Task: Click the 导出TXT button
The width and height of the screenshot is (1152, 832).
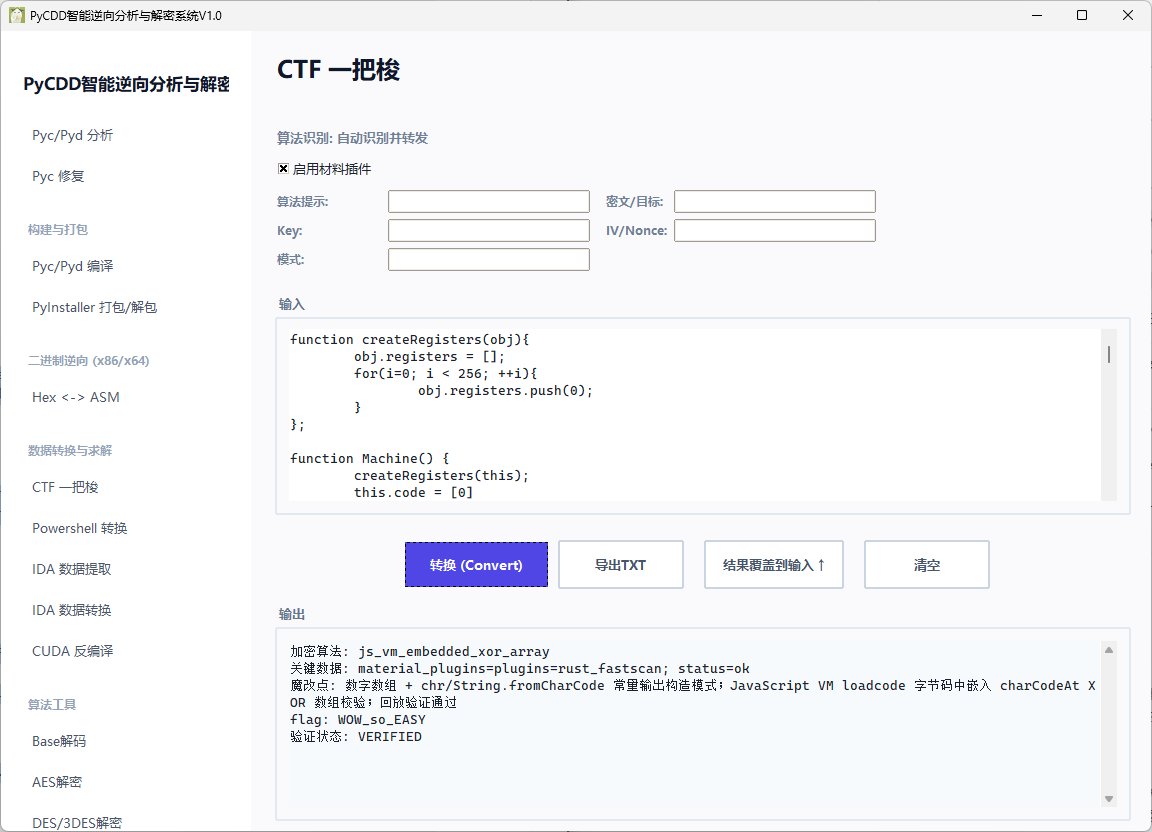Action: 620,564
